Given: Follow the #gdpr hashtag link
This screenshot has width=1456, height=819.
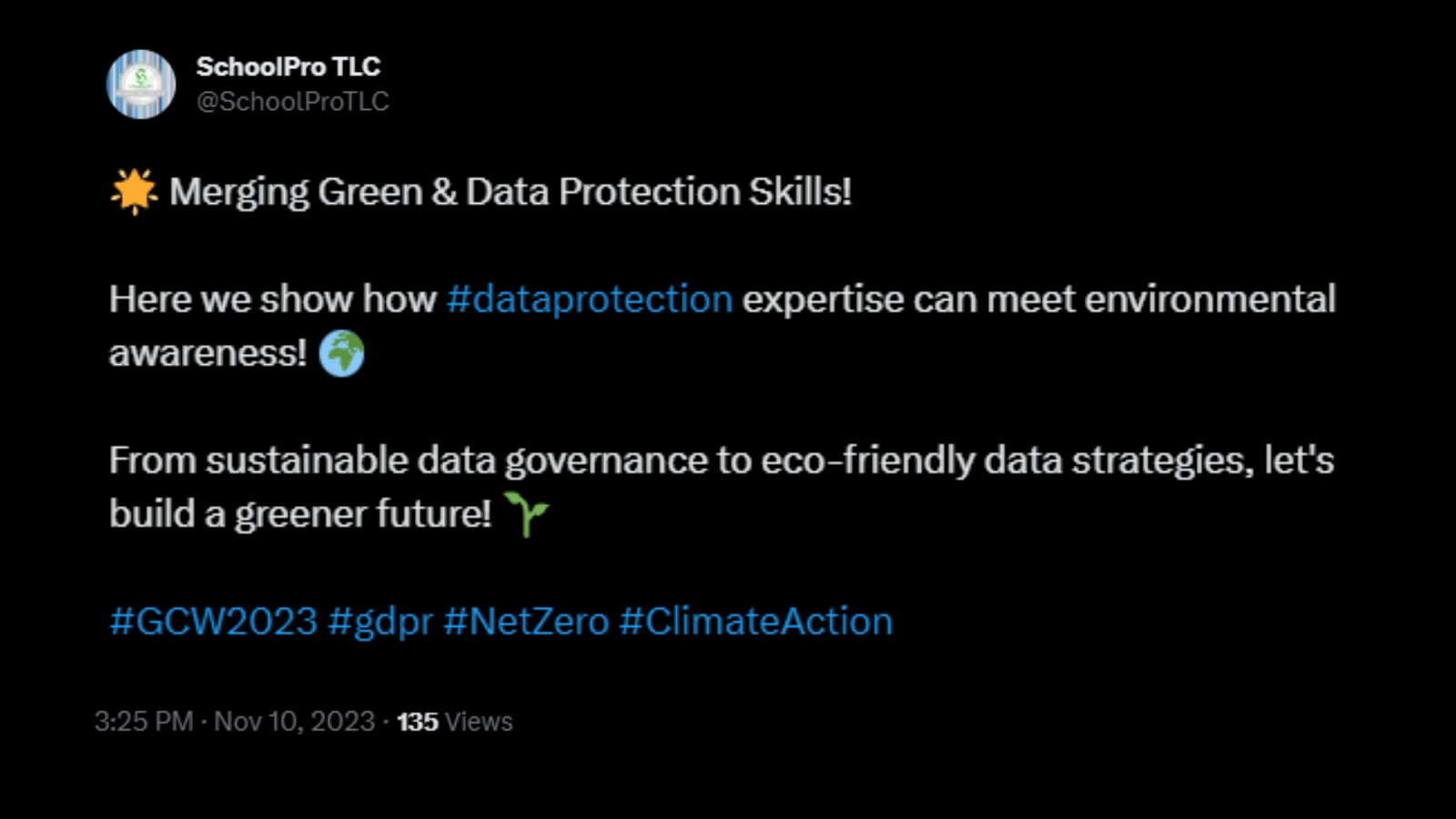Looking at the screenshot, I should tap(380, 622).
